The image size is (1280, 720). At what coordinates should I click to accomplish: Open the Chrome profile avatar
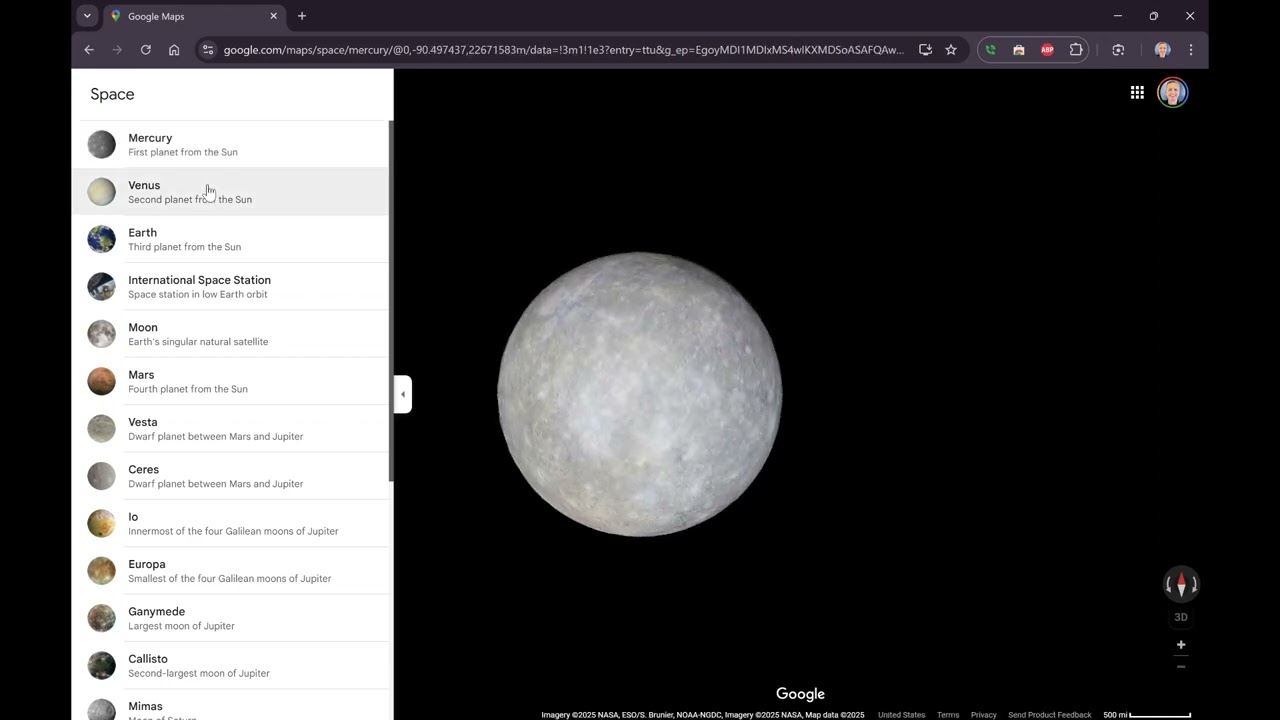(x=1162, y=50)
